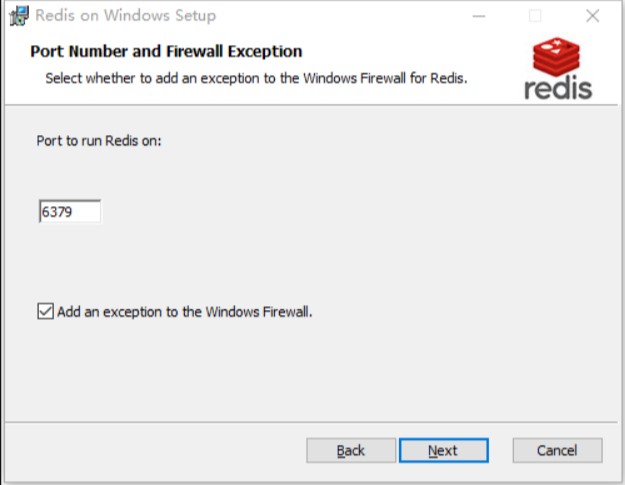Click the red Redis cube logo
The image size is (625, 485).
coord(556,57)
